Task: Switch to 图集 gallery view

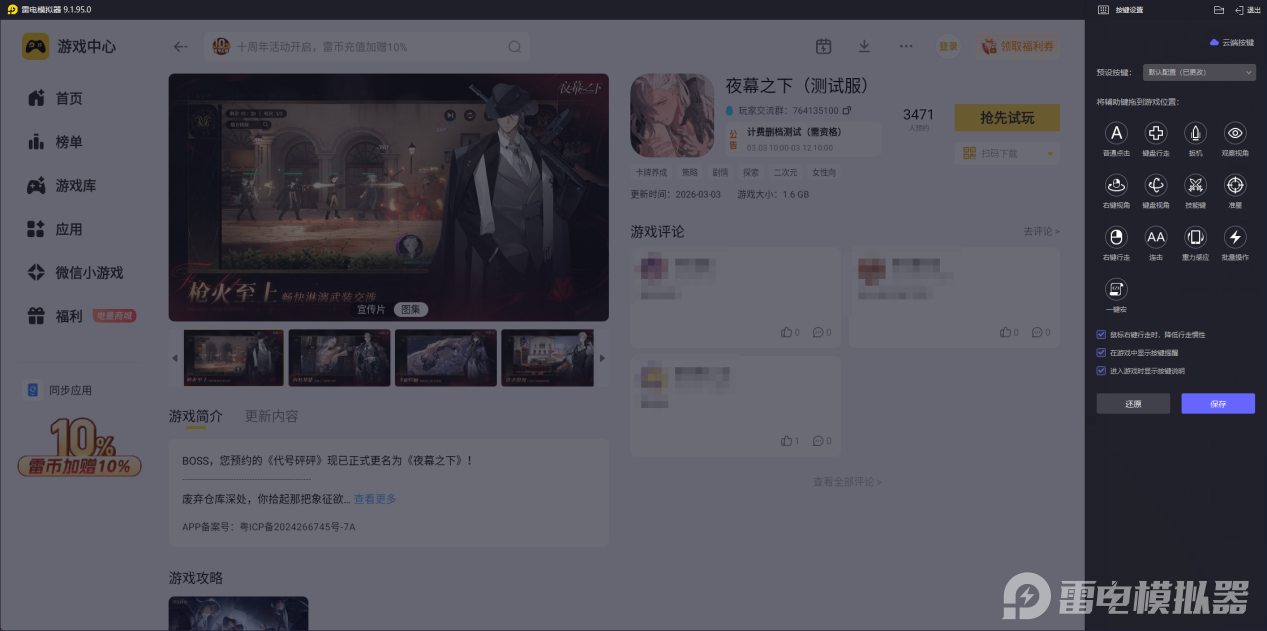Action: pos(411,310)
